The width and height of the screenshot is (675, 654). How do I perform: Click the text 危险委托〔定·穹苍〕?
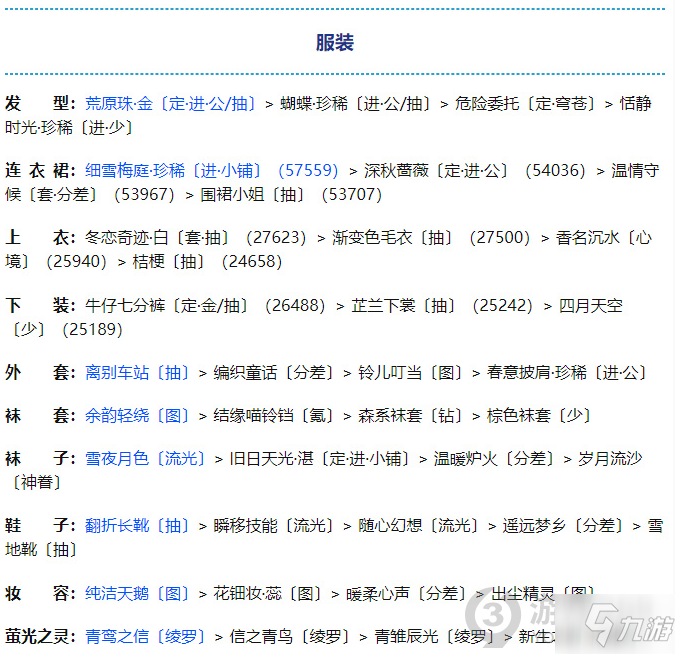(526, 103)
